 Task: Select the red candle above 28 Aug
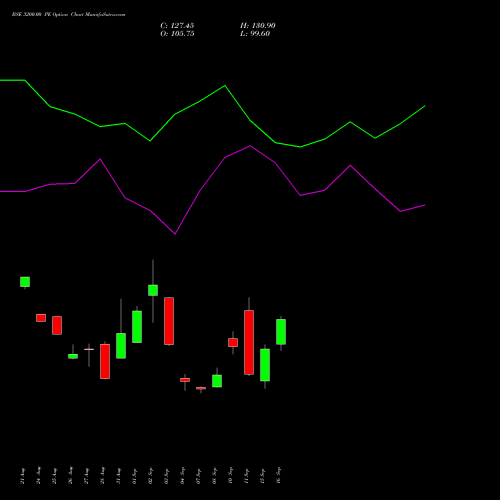pyautogui.click(x=105, y=361)
